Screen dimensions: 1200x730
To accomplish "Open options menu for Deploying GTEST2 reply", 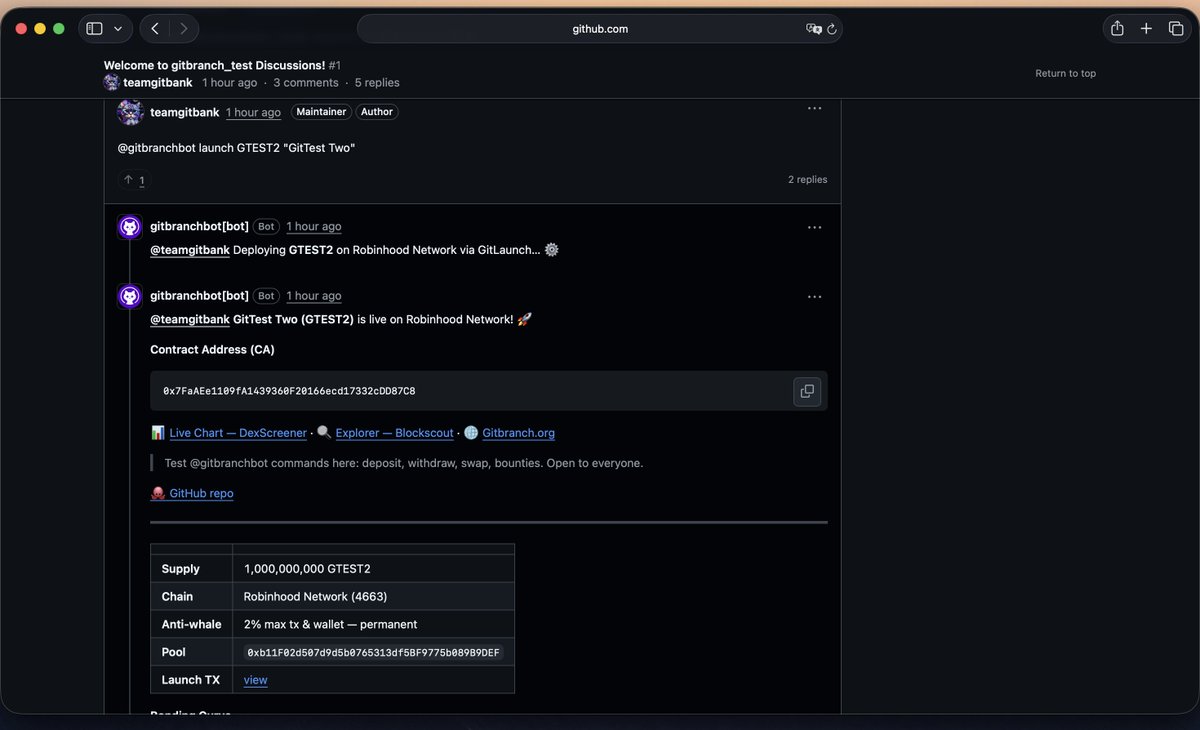I will click(x=814, y=227).
